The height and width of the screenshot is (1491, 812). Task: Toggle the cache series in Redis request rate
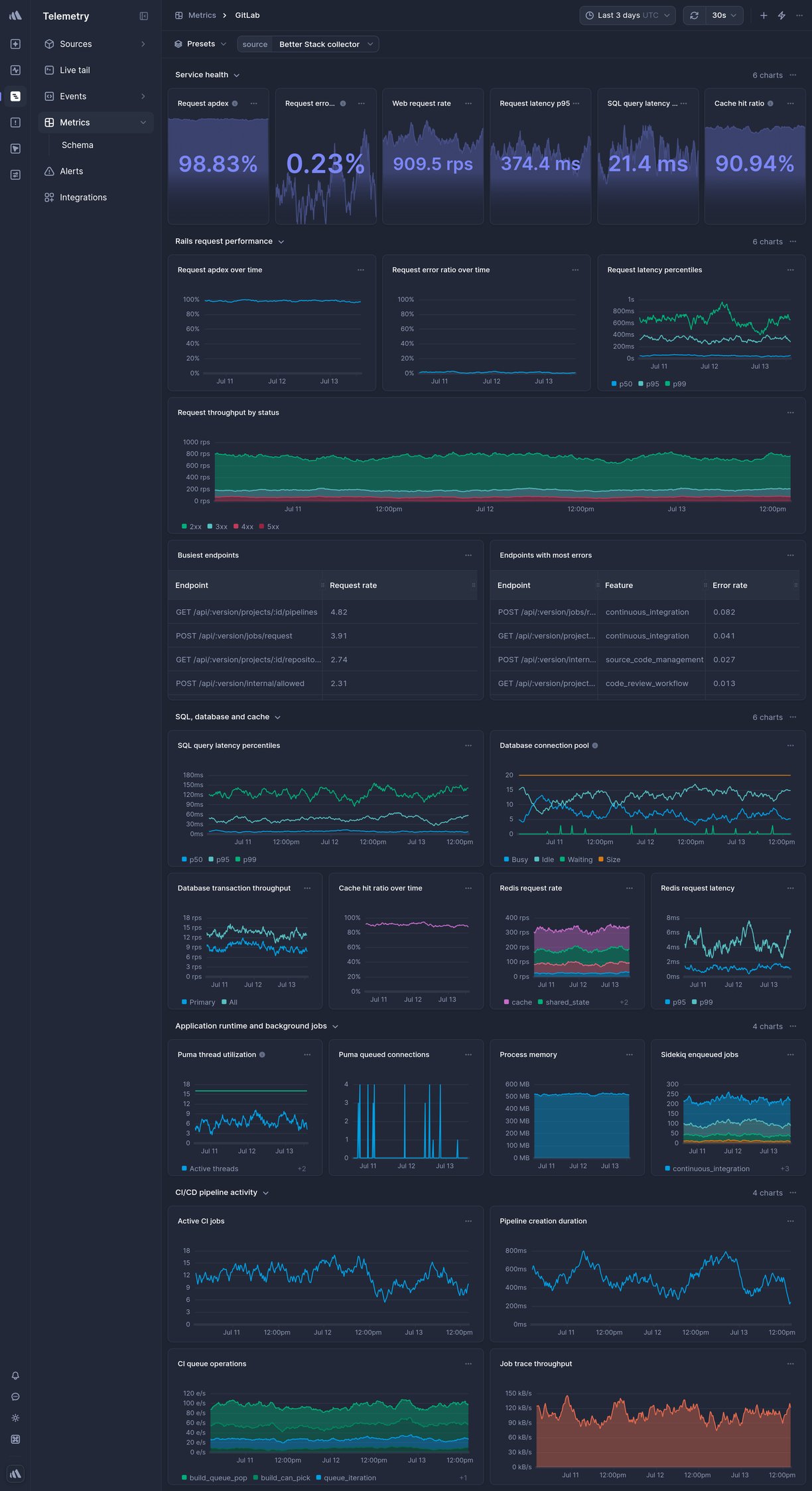coord(518,1003)
